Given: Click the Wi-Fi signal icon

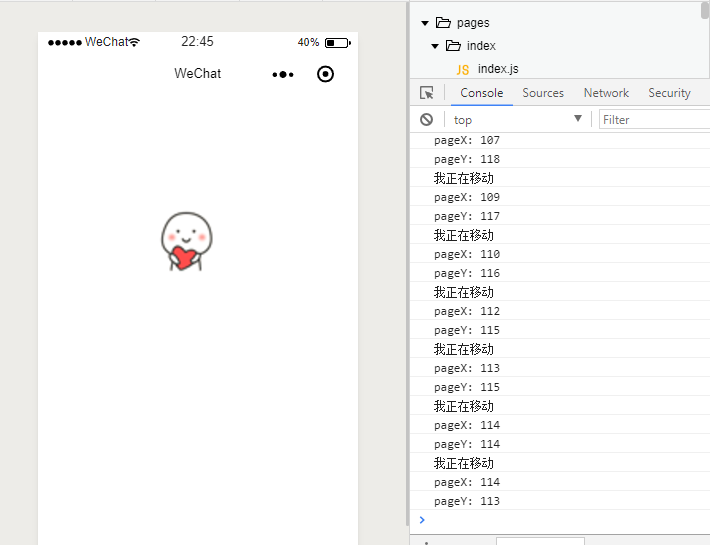Looking at the screenshot, I should pyautogui.click(x=134, y=42).
